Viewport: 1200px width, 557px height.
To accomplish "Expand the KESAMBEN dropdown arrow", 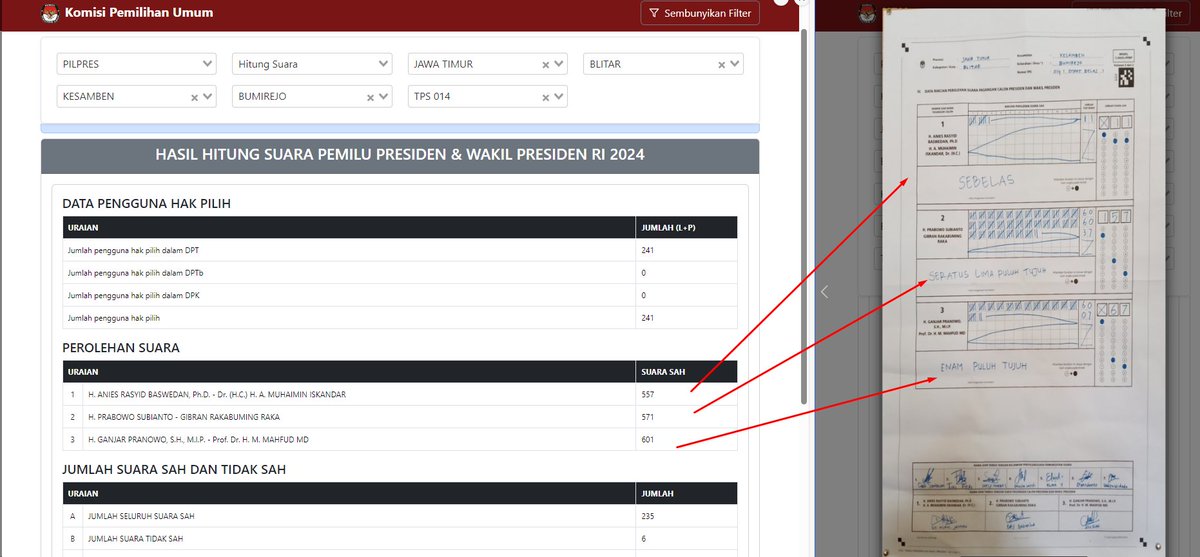I will point(207,97).
